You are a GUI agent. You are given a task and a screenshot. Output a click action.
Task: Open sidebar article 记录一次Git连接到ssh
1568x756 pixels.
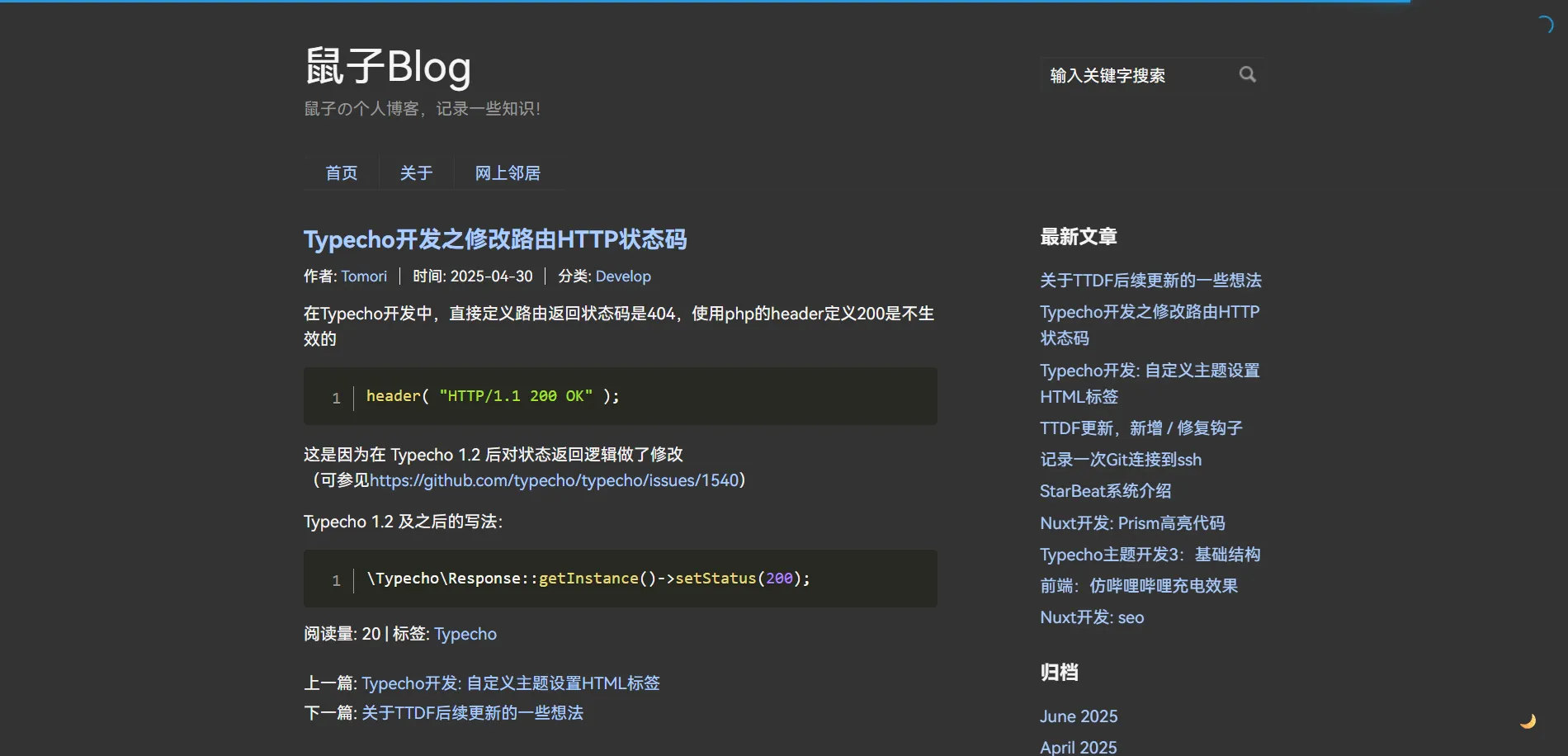[1121, 460]
